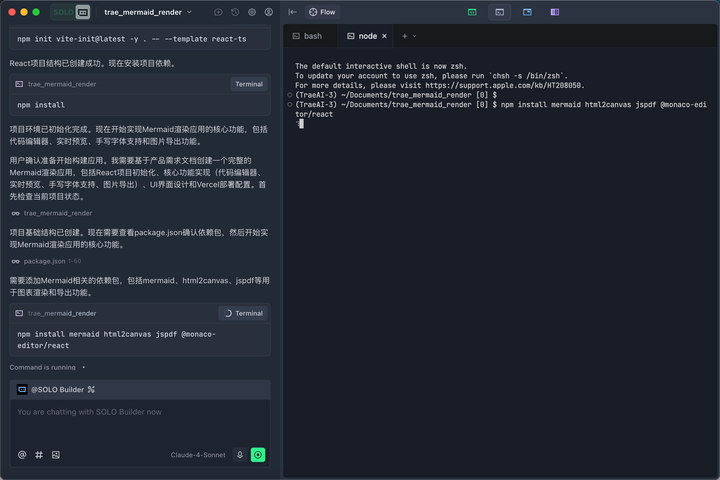Open the chat history
This screenshot has width=720, height=480.
click(x=235, y=12)
